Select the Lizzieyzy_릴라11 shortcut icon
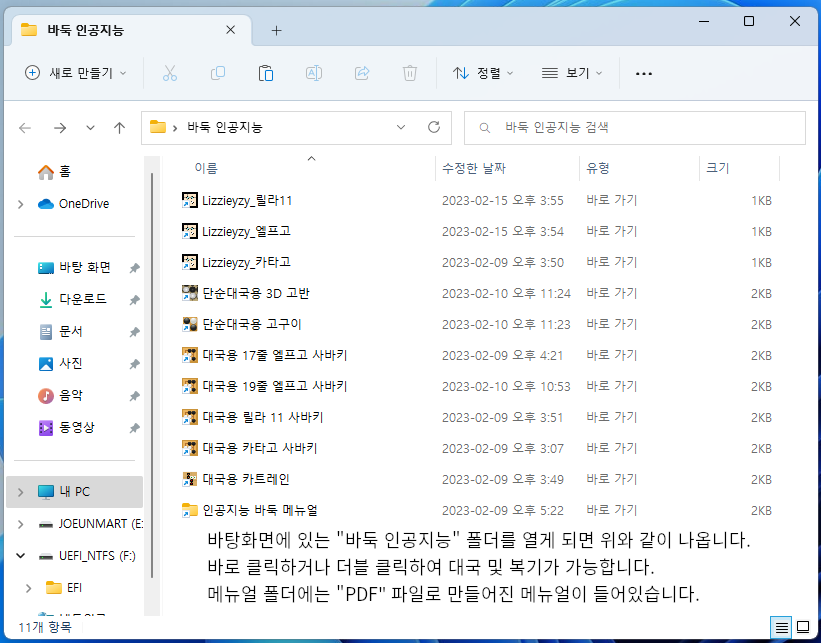 coord(190,201)
